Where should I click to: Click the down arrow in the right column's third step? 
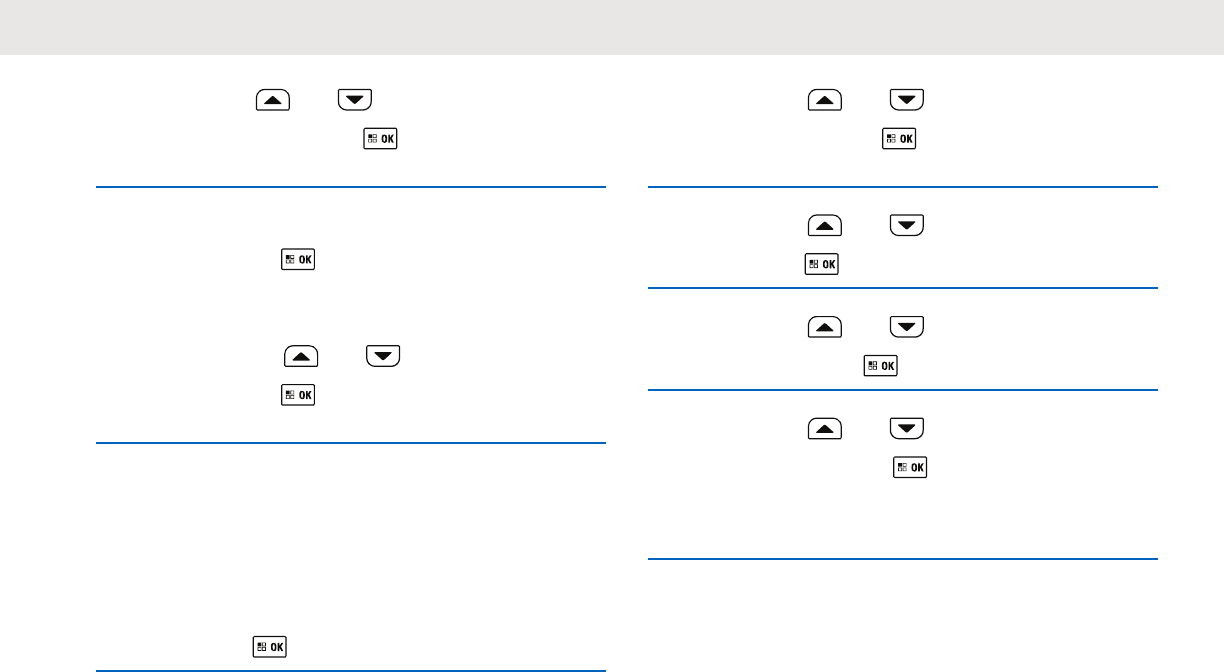click(907, 327)
